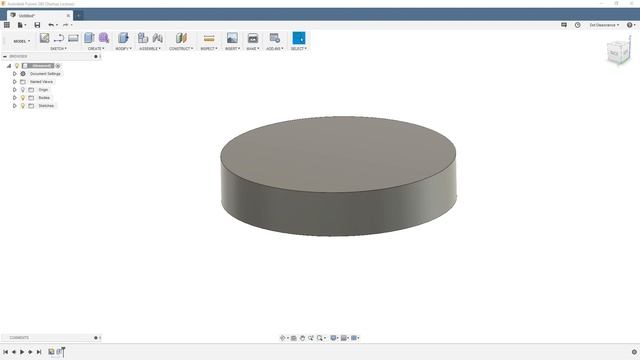Select the Insert image tool icon
This screenshot has width=640, height=360.
tap(232, 38)
